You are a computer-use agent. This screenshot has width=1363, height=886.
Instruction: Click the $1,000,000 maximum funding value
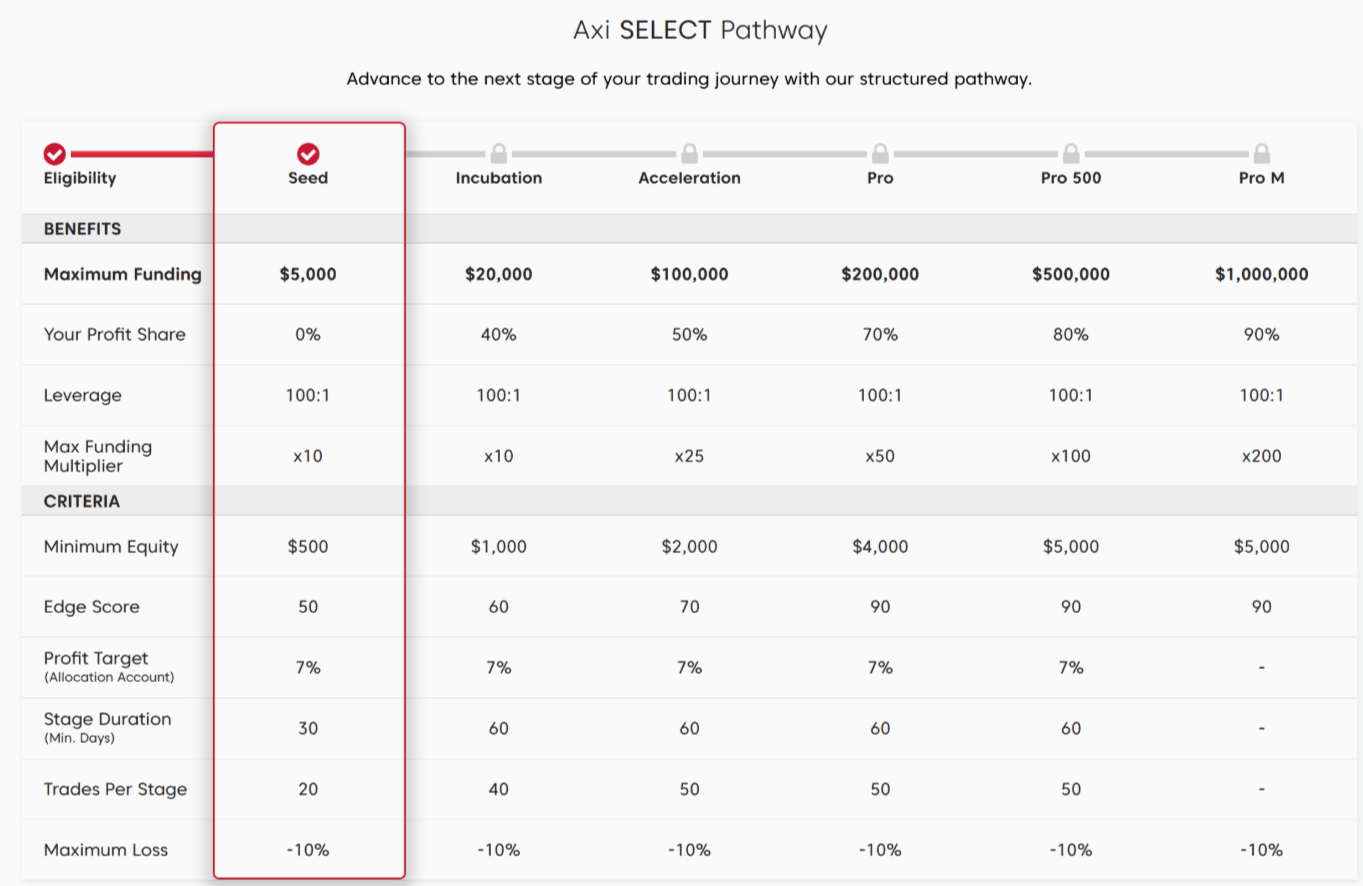point(1261,274)
